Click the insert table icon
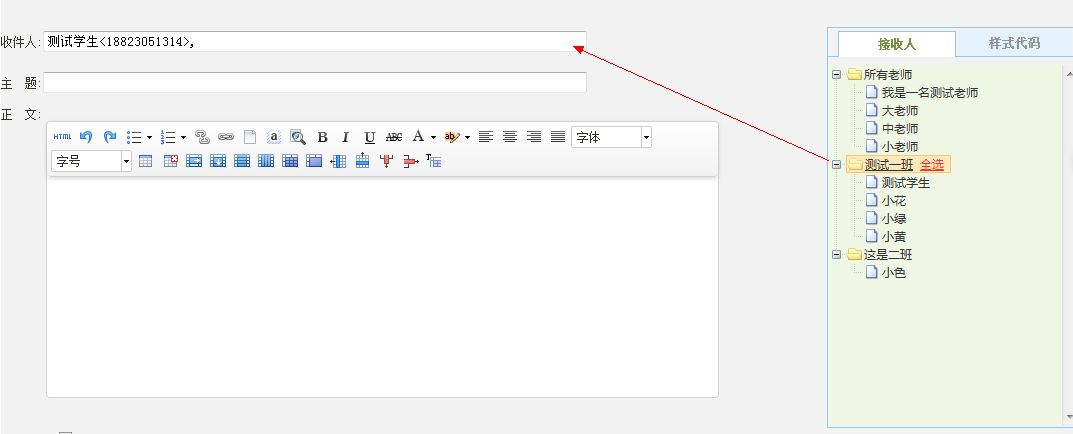The height and width of the screenshot is (434, 1073). point(146,161)
